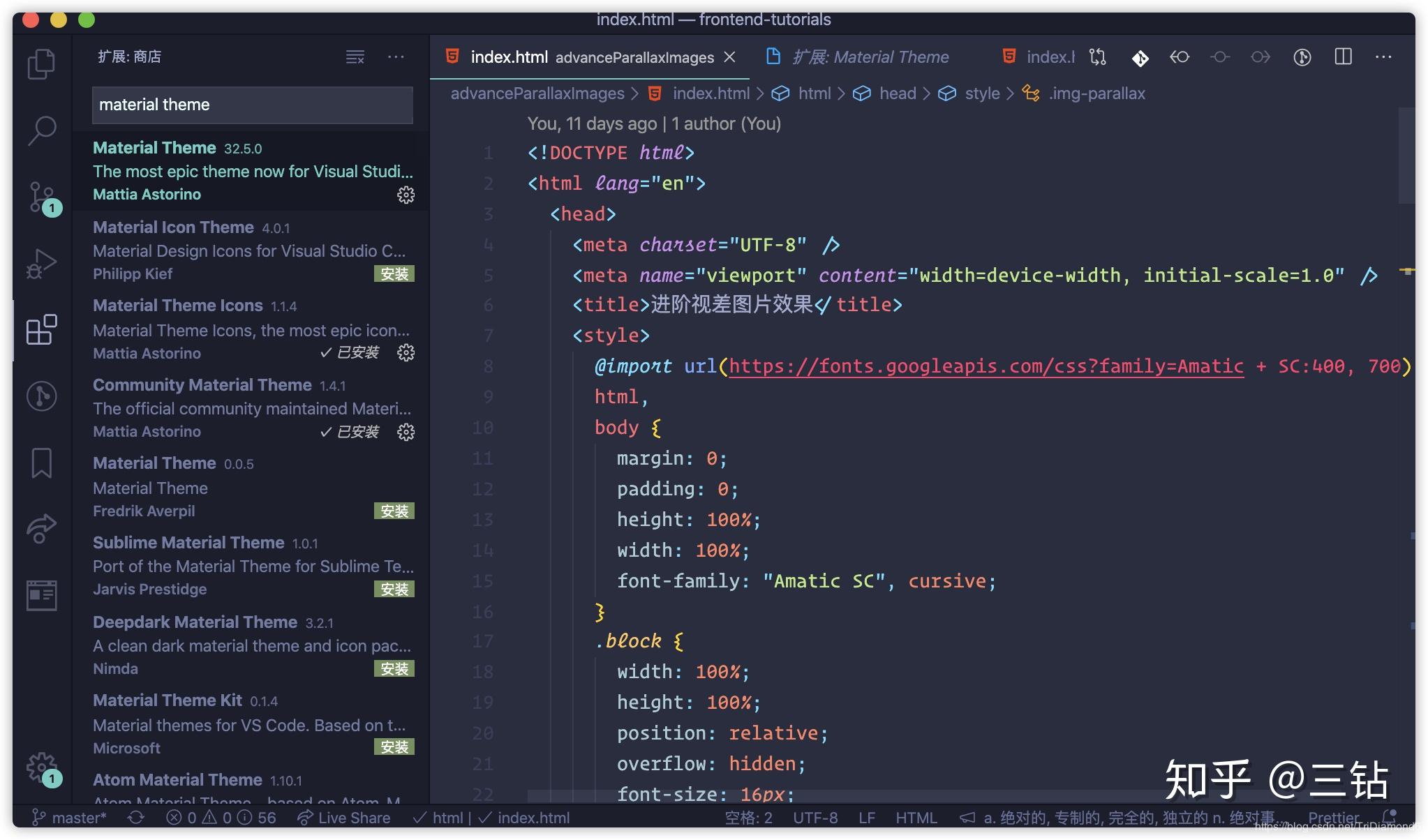1428x840 pixels.
Task: Click the Prettier formatter indicator
Action: click(1333, 818)
